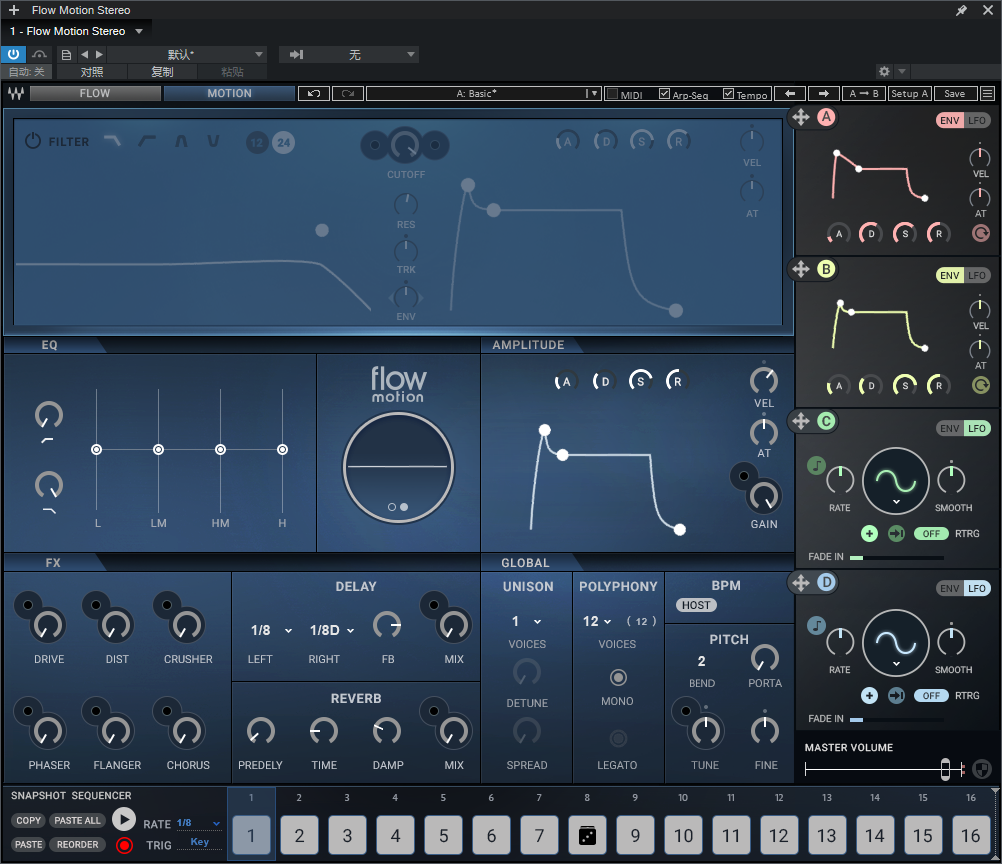Toggle the MONO radio button

[x=618, y=677]
